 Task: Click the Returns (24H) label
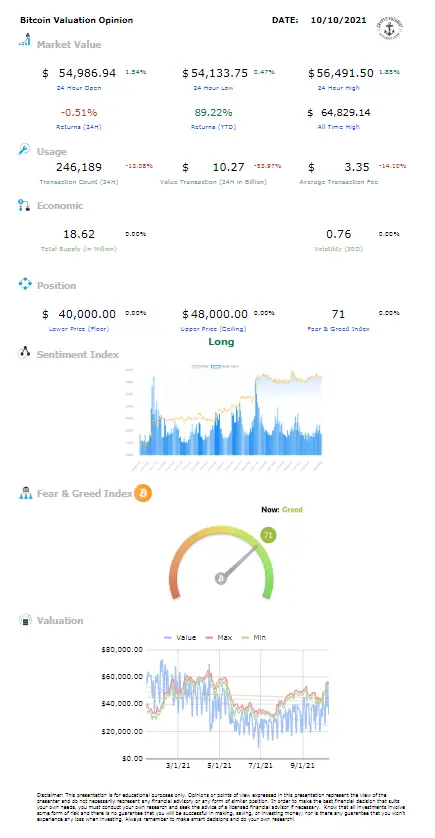pyautogui.click(x=79, y=127)
